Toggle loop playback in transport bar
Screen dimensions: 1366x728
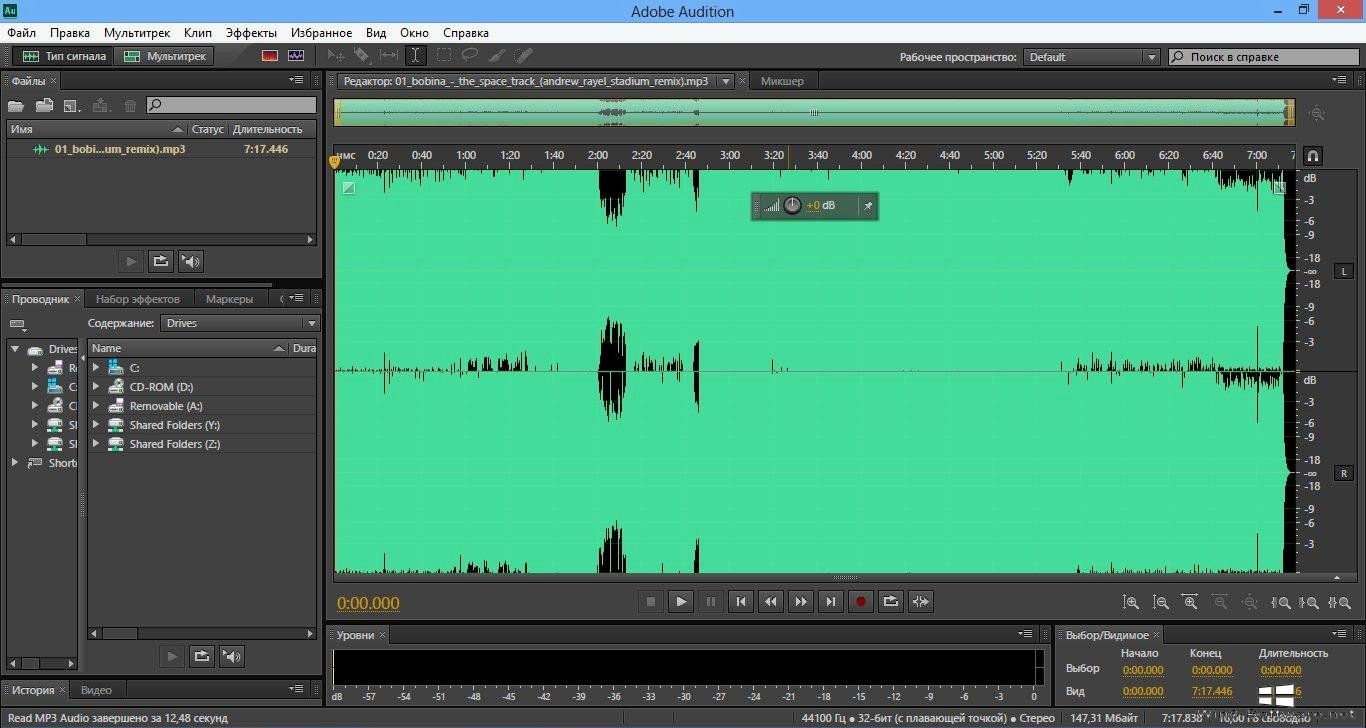pyautogui.click(x=890, y=601)
